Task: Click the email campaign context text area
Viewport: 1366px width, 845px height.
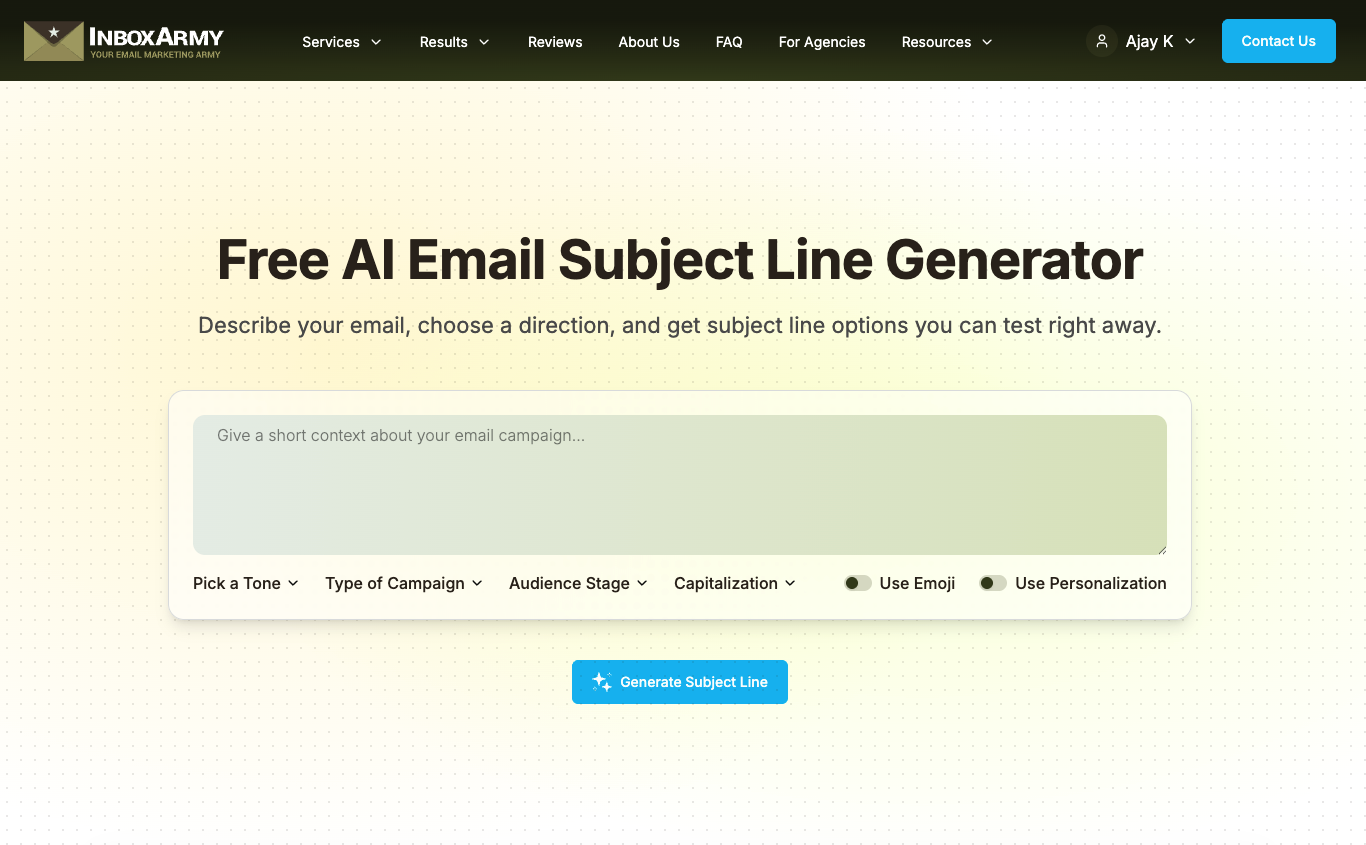Action: (680, 485)
